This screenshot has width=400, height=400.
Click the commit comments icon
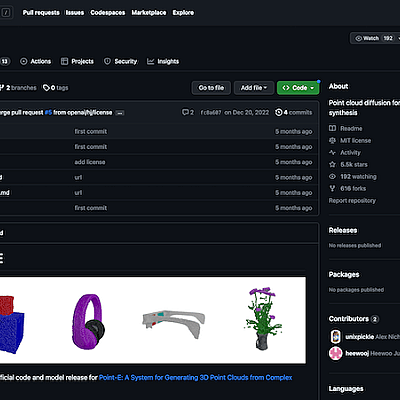click(185, 112)
